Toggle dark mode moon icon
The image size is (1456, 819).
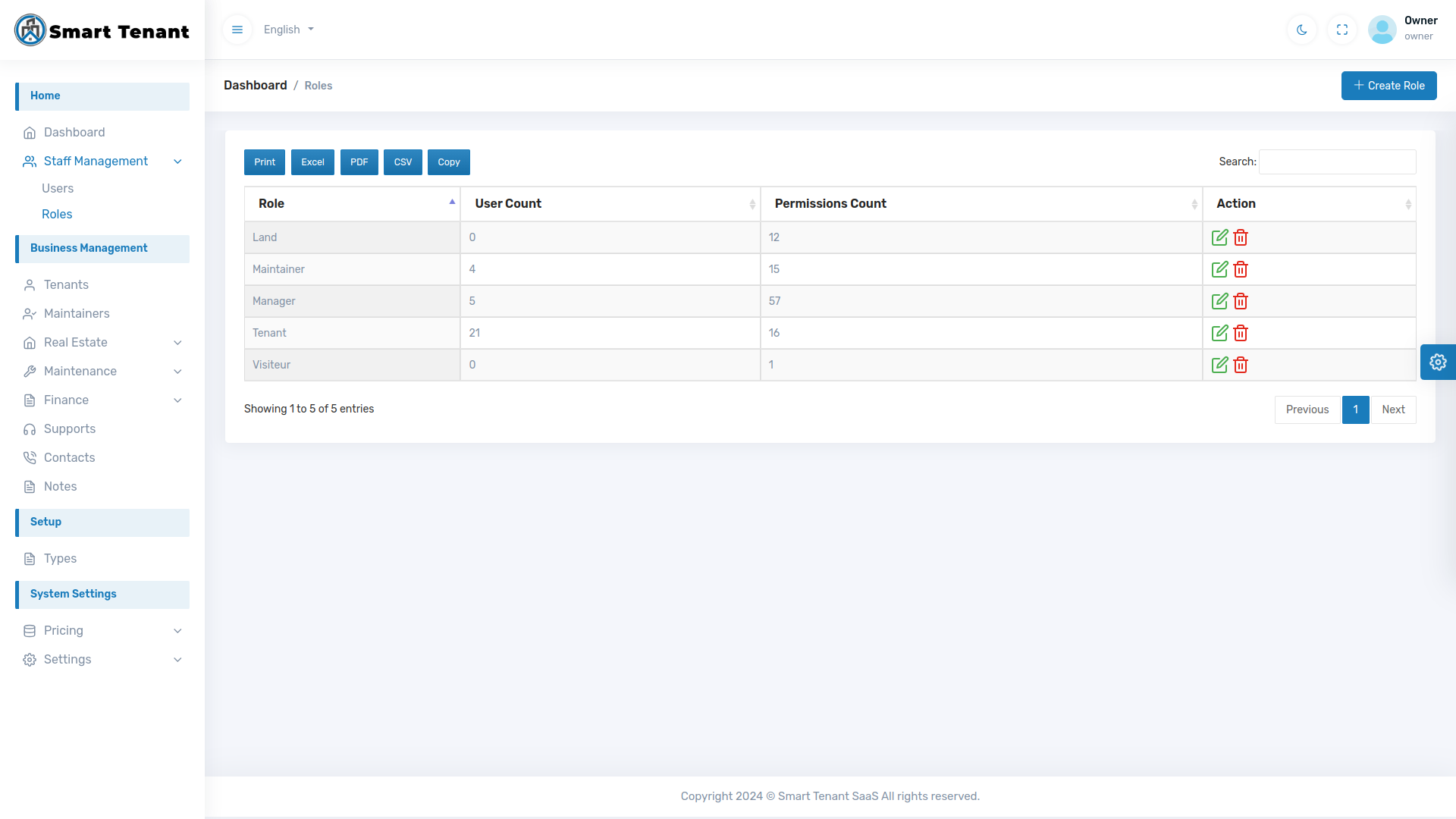[1301, 30]
